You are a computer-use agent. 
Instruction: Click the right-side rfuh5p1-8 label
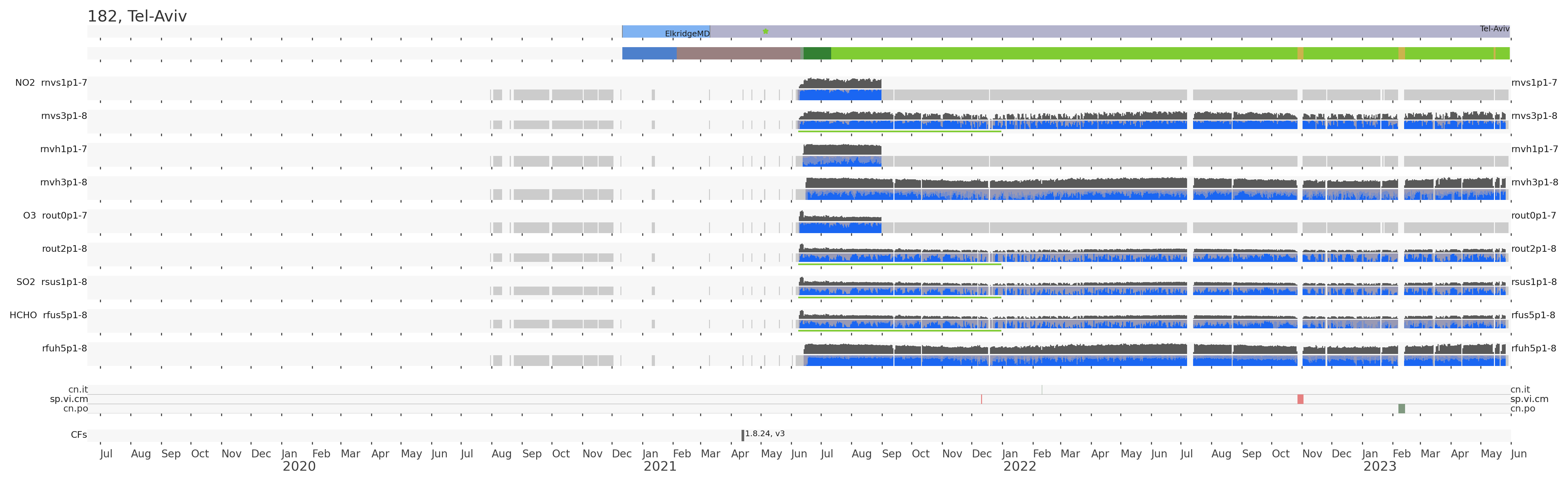pyautogui.click(x=1534, y=348)
